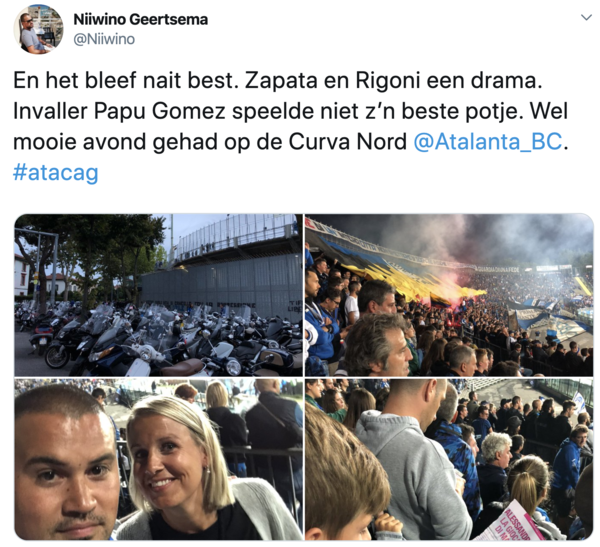Open the crowd in stands photo
The width and height of the screenshot is (600, 547).
coord(449,459)
